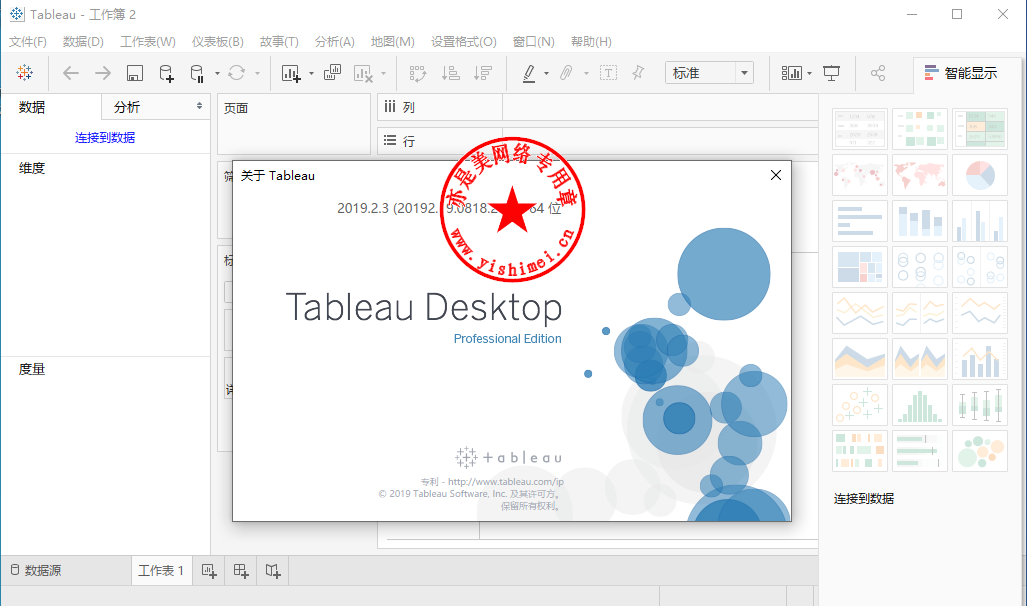The width and height of the screenshot is (1027, 606).
Task: Open the 标准 fit dropdown
Action: point(709,73)
